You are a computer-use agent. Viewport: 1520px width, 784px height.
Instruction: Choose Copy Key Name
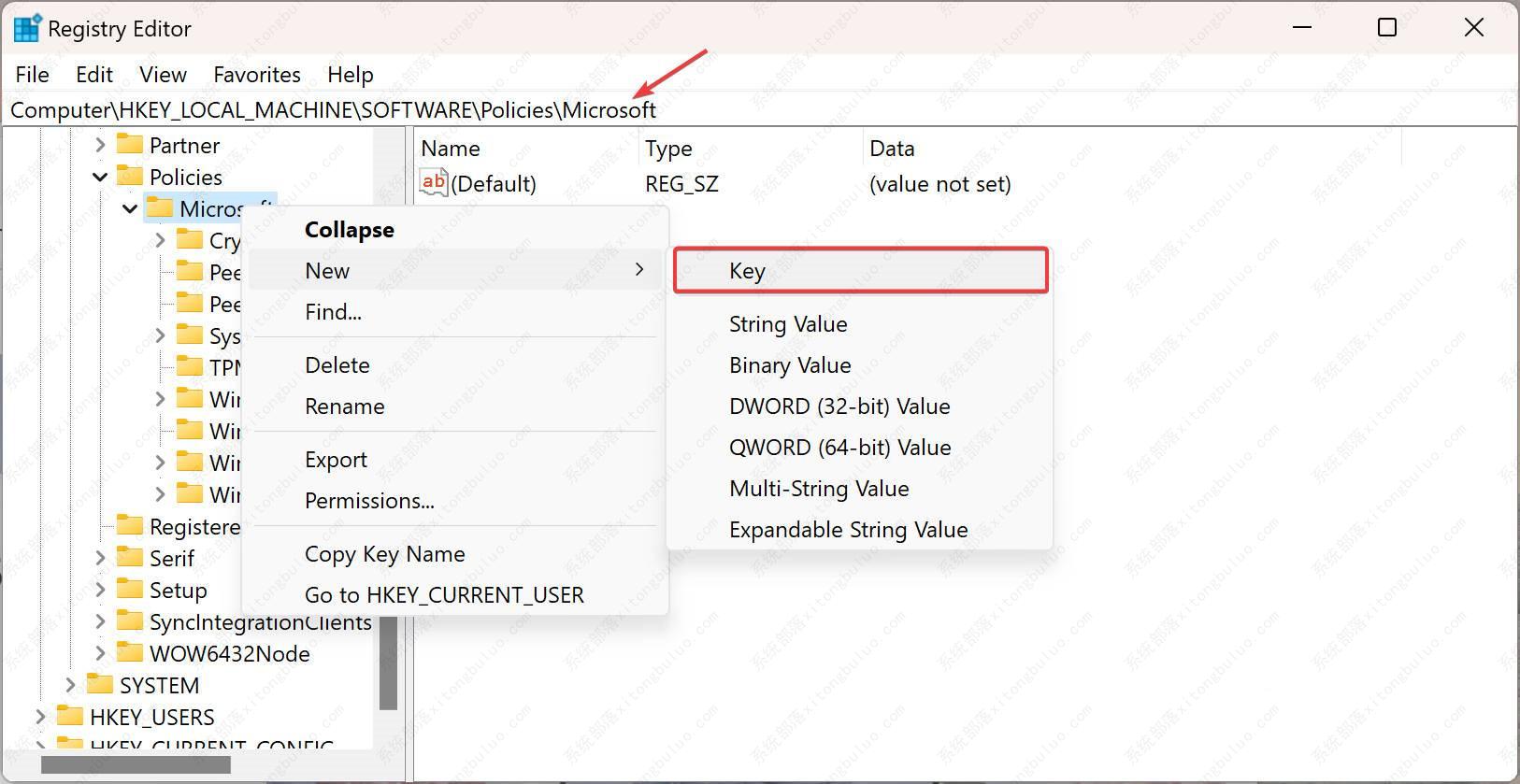tap(455, 553)
